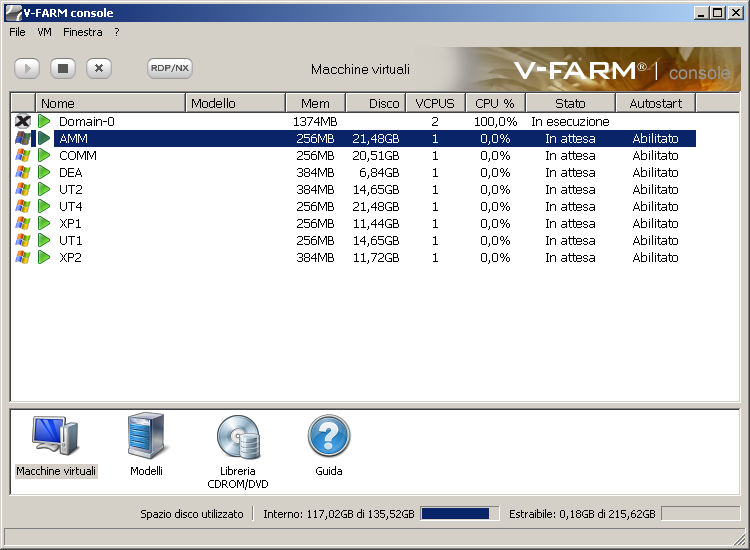The image size is (750, 550).
Task: Click the Estraibile disk usage progress bar
Action: coord(701,514)
